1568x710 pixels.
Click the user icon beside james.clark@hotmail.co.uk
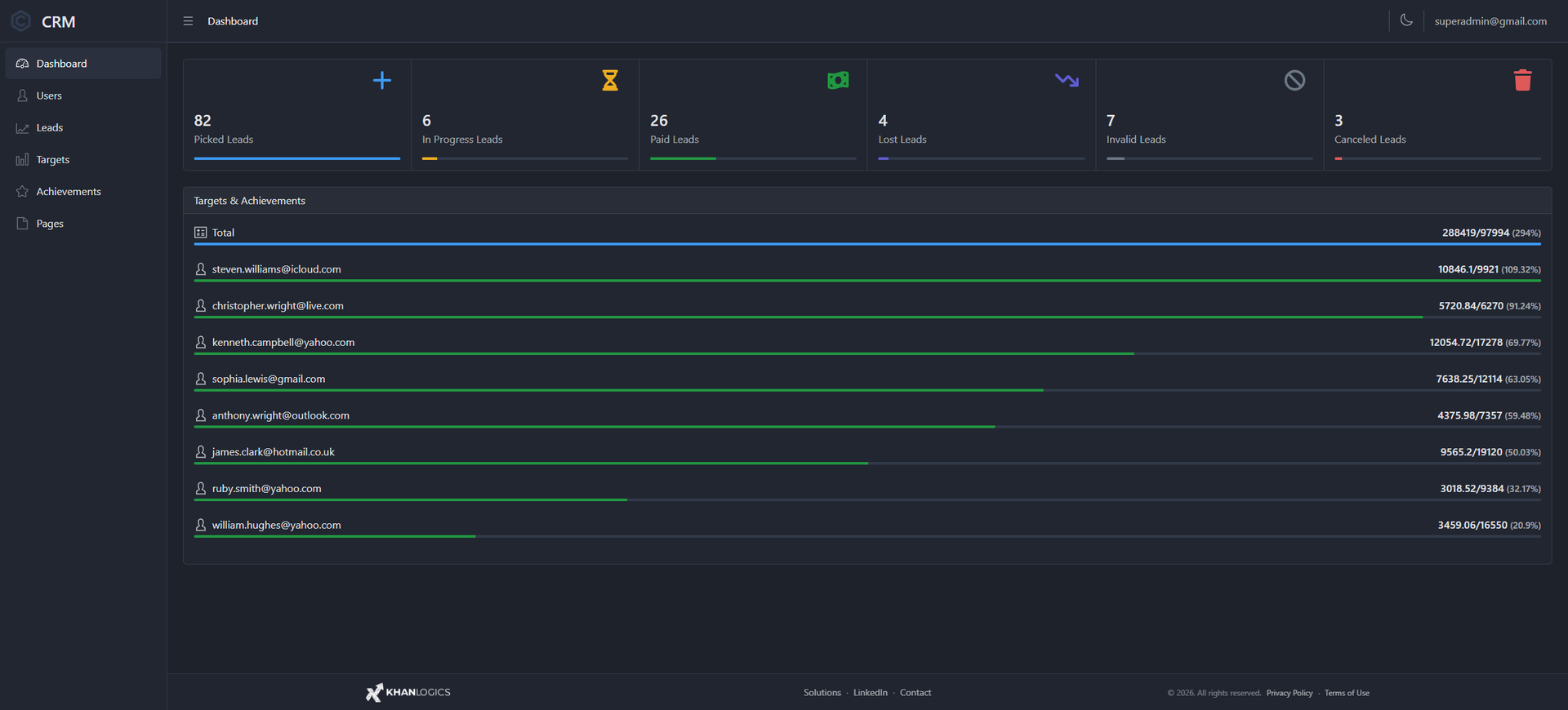coord(201,452)
